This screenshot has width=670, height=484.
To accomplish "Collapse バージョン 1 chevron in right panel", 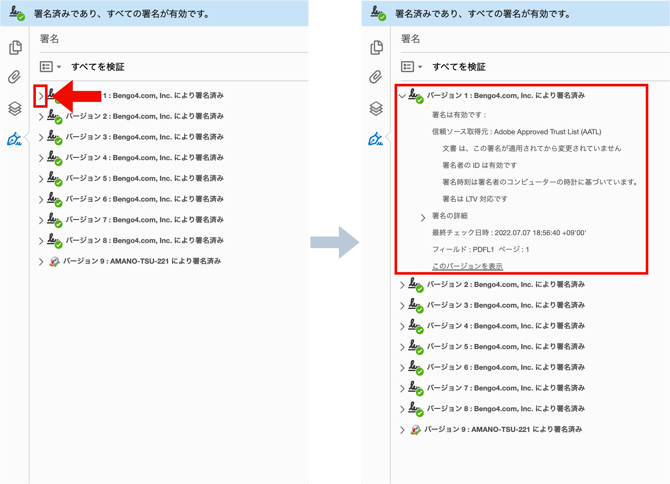I will coord(402,96).
